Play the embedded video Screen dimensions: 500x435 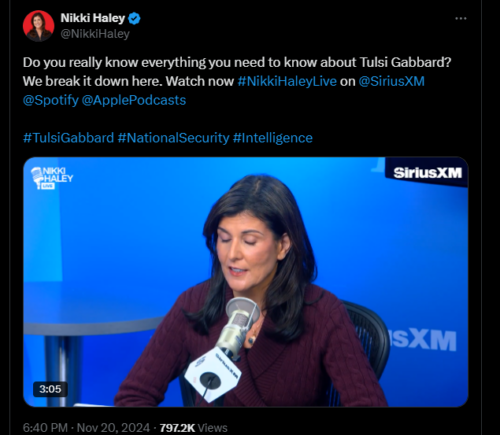click(246, 282)
